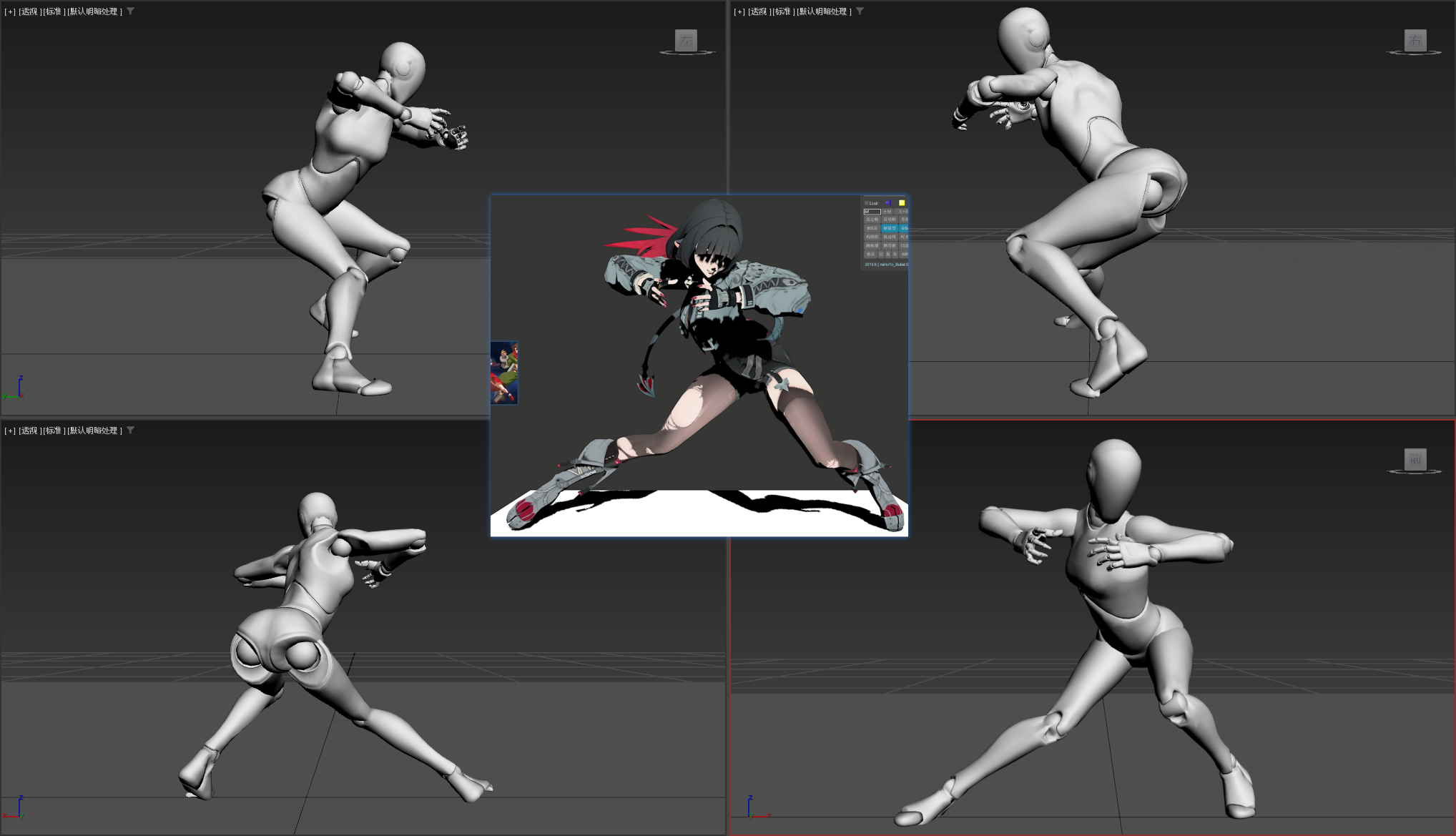The width and height of the screenshot is (1456, 836).
Task: Toggle the highlighted 解模型 button
Action: coord(890,228)
